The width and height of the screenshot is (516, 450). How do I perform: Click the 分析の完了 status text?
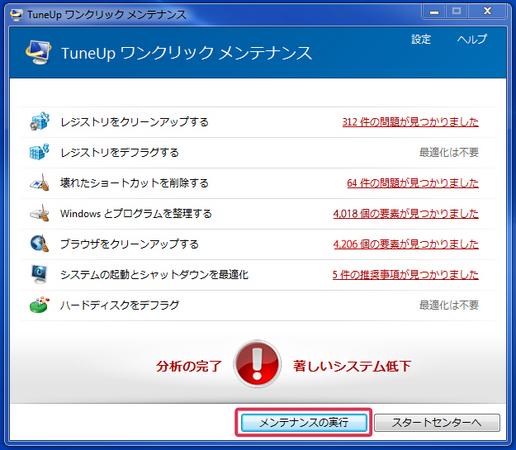pos(189,366)
